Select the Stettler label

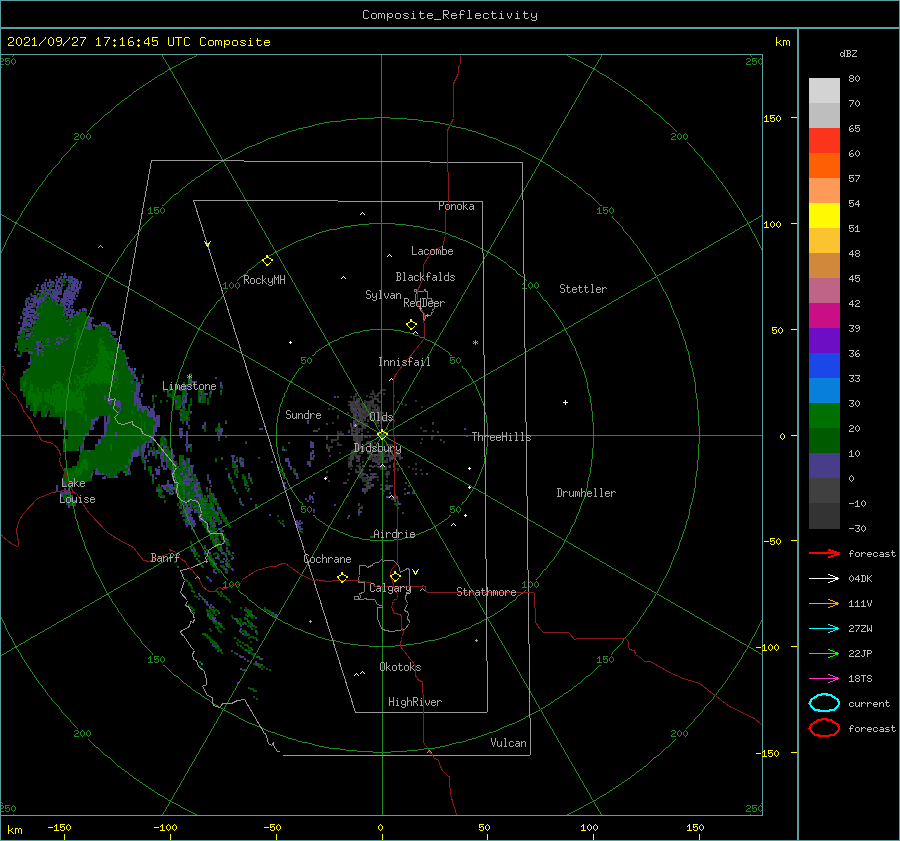pyautogui.click(x=583, y=289)
